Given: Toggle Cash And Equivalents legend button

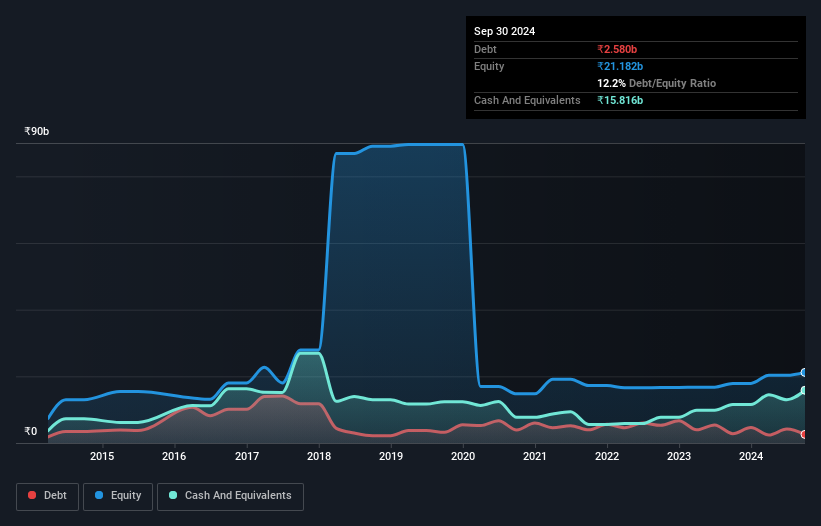Looking at the screenshot, I should (230, 496).
